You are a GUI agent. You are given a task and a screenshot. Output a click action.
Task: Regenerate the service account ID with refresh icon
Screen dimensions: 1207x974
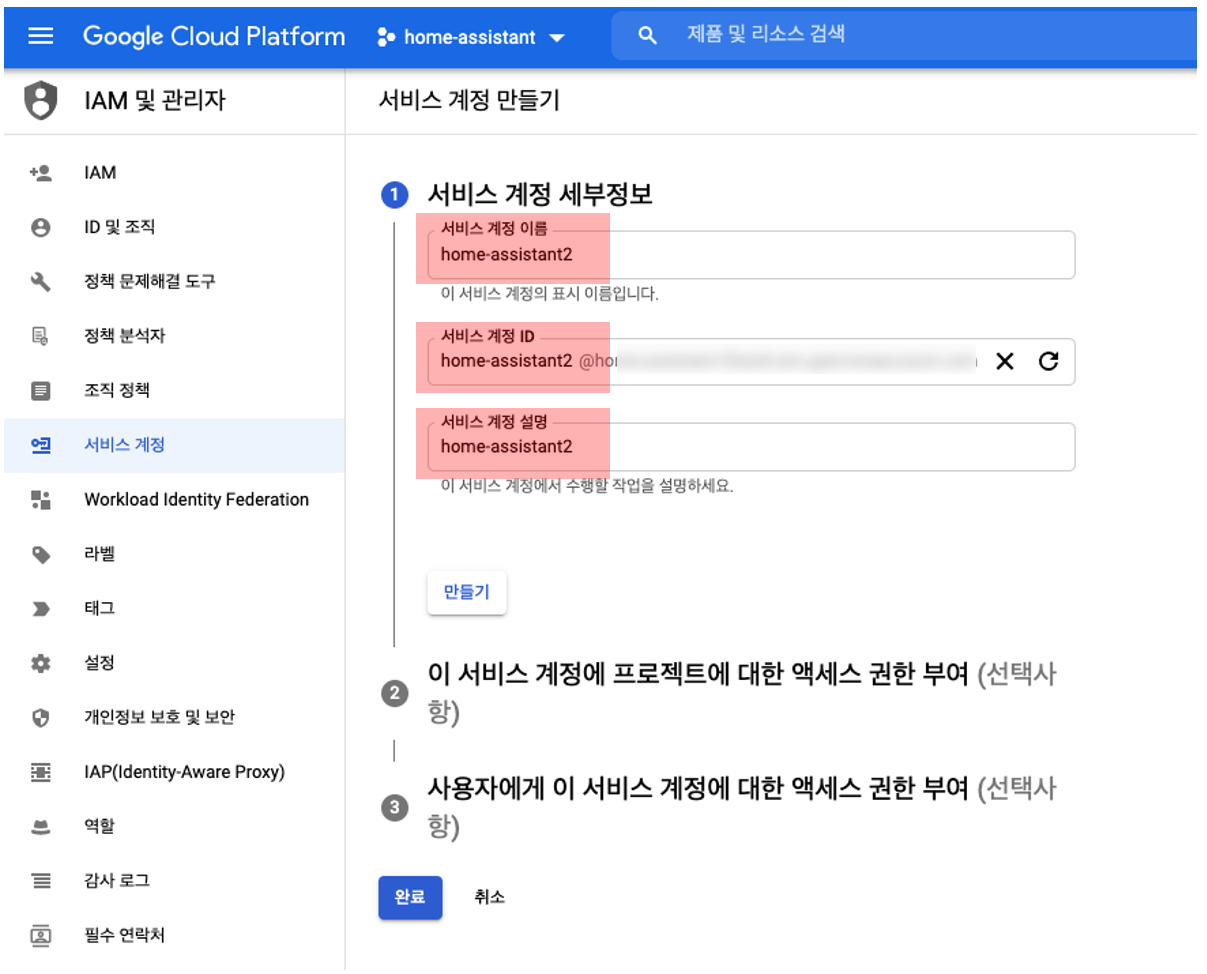coord(1048,361)
